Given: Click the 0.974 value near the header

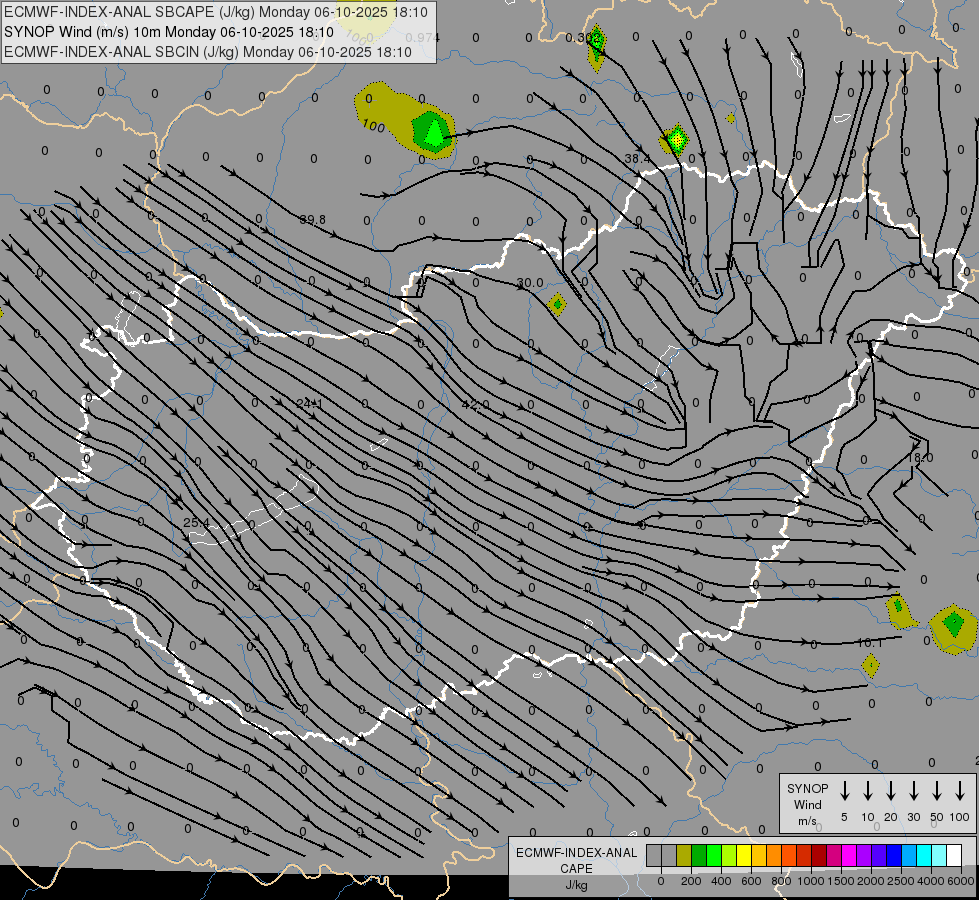Looking at the screenshot, I should [422, 37].
